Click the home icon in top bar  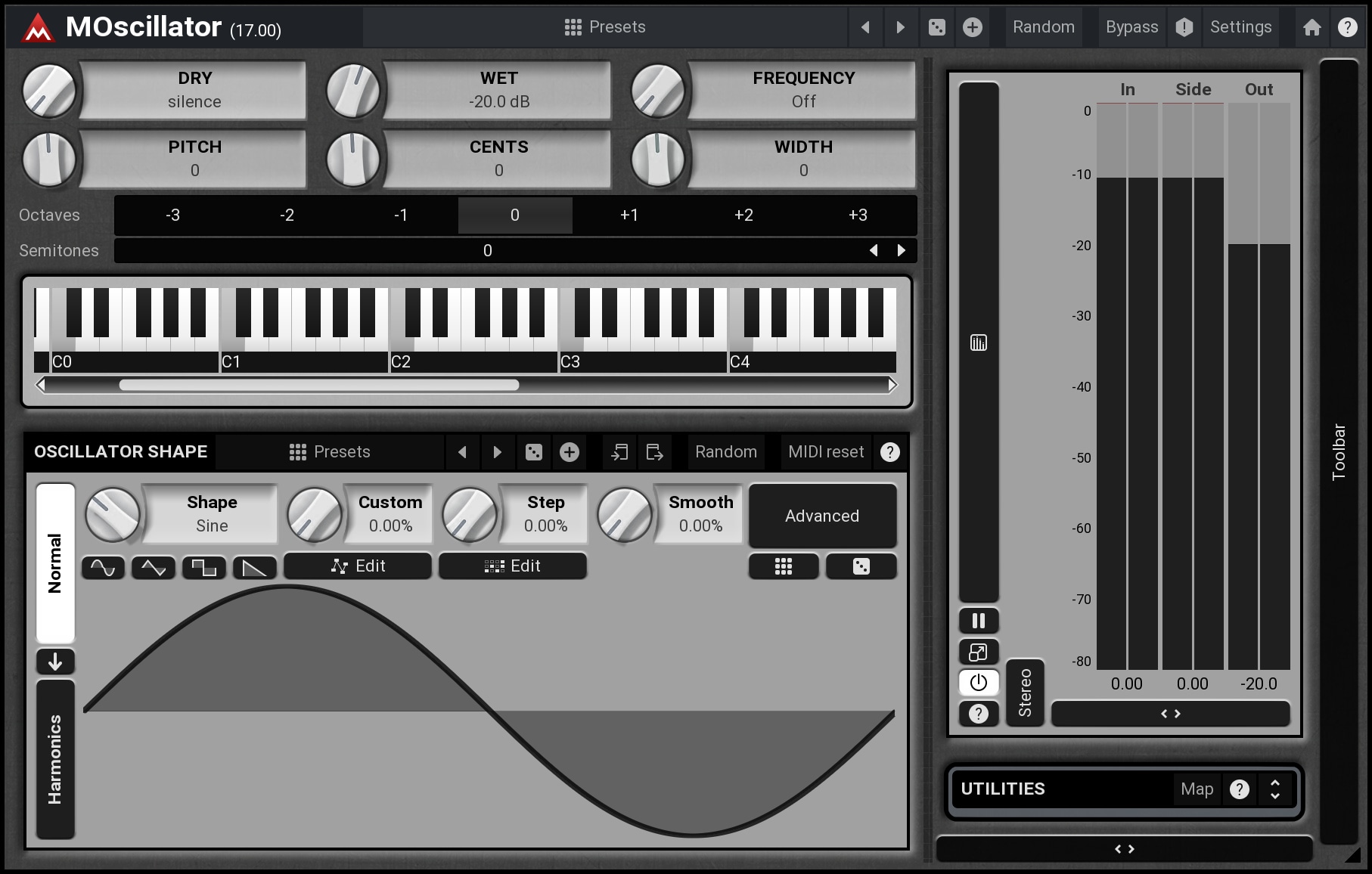(1312, 28)
